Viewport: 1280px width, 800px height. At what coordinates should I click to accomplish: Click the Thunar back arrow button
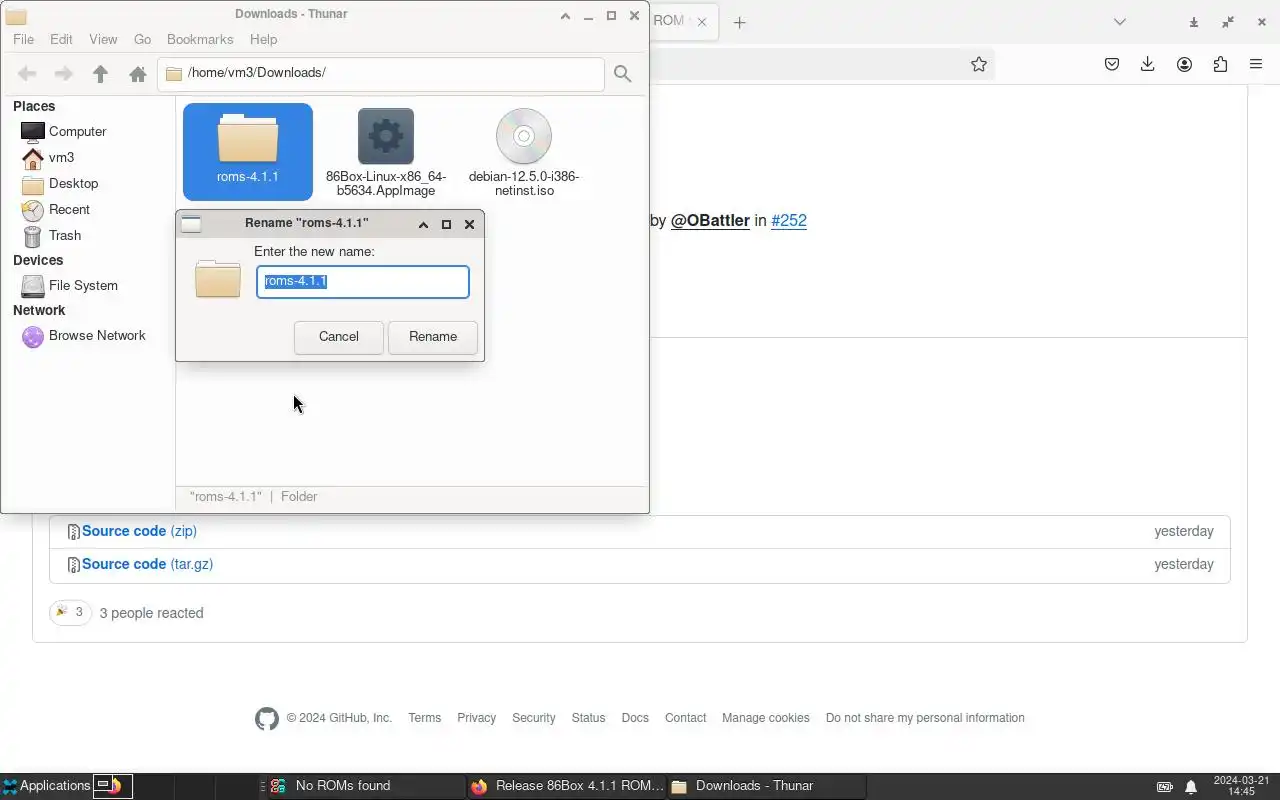point(27,74)
